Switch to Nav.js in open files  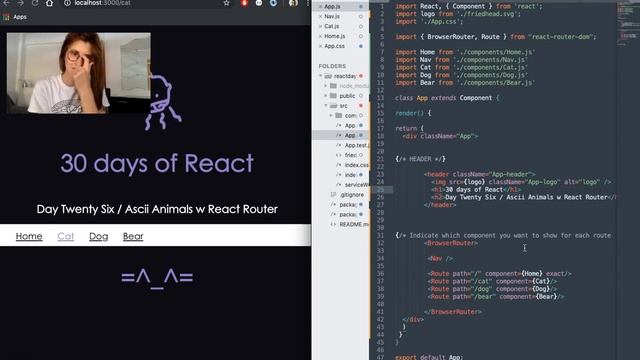(332, 16)
